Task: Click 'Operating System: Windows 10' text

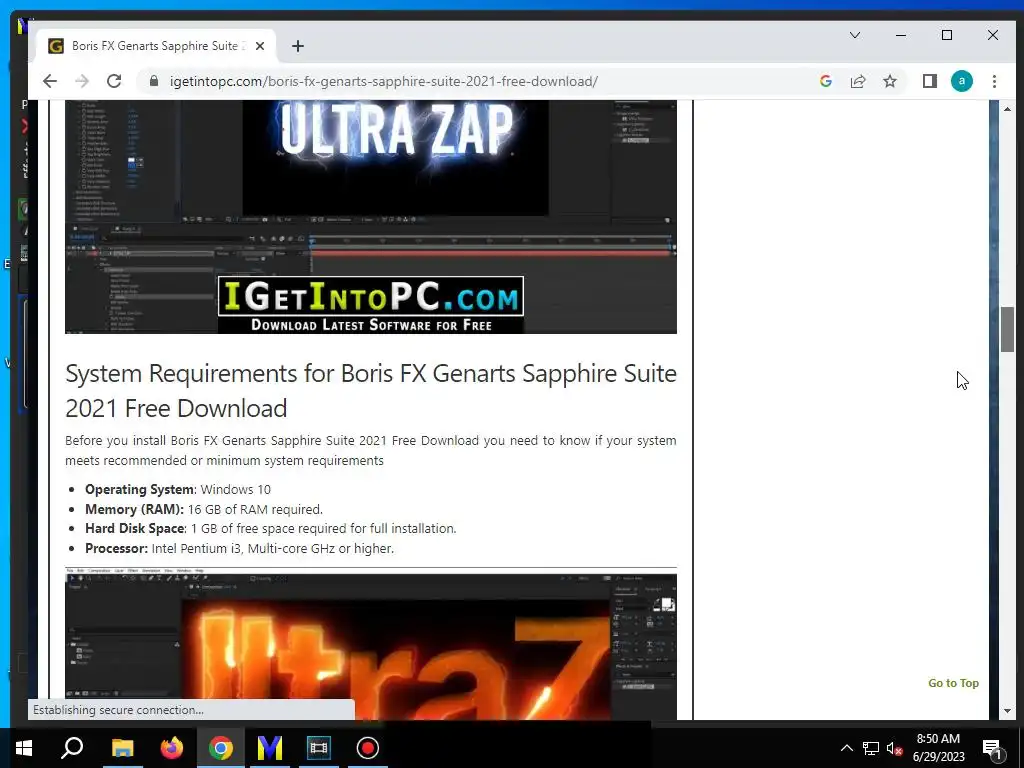Action: pyautogui.click(x=178, y=489)
